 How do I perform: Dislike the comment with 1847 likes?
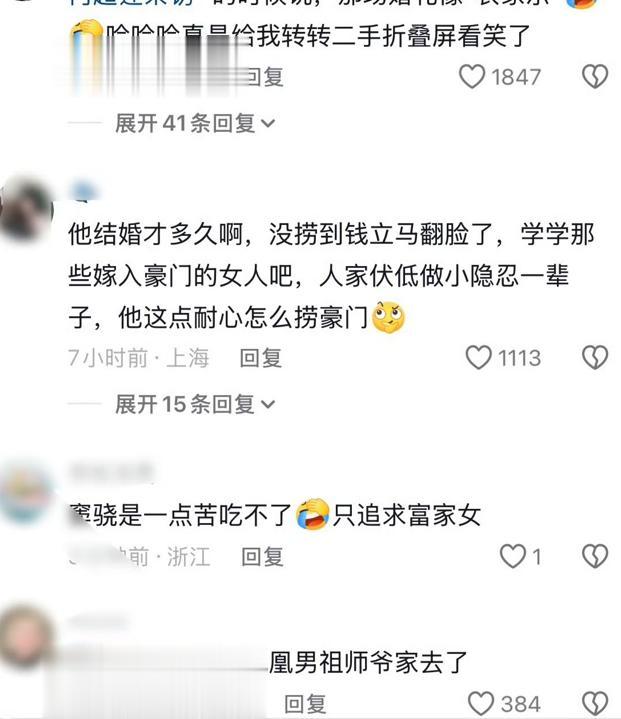tap(595, 77)
